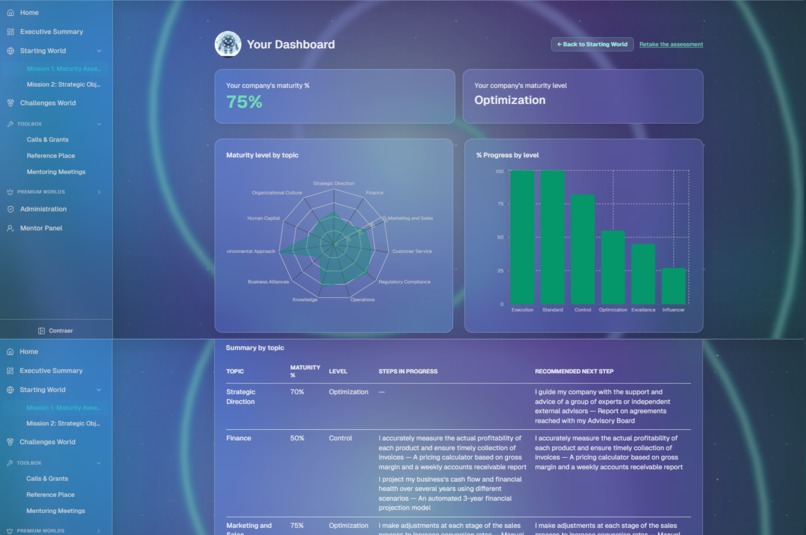The height and width of the screenshot is (535, 806).
Task: Click Starting World globe icon beside Summary table
Action: (x=10, y=390)
